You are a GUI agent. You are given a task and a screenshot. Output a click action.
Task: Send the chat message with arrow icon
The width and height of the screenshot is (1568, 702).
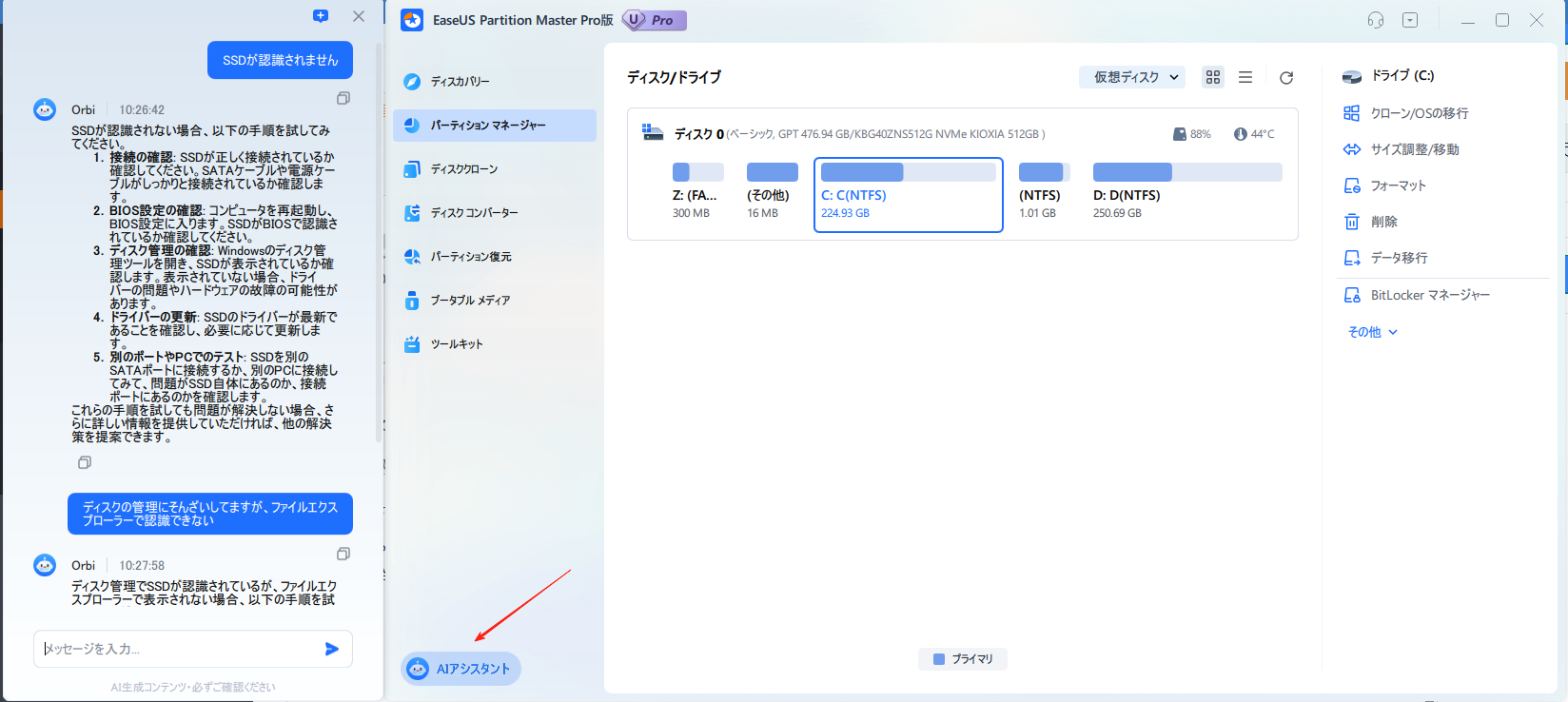click(332, 649)
